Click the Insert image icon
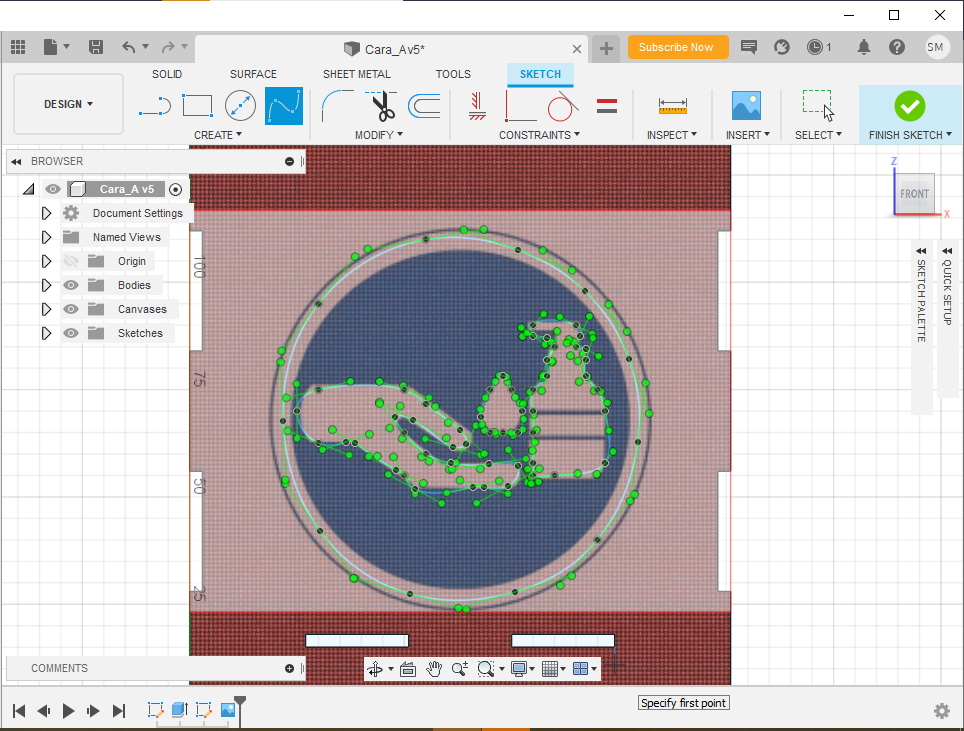This screenshot has height=731, width=964. pos(746,106)
